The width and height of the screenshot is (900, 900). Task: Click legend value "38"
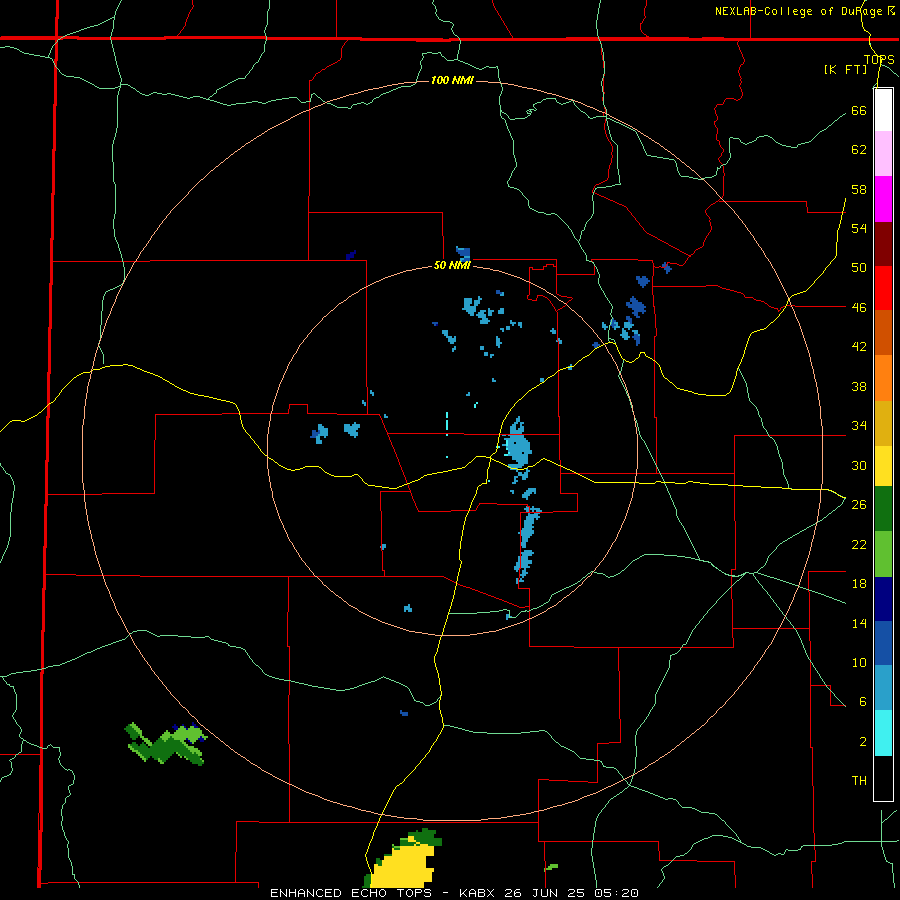pos(859,386)
